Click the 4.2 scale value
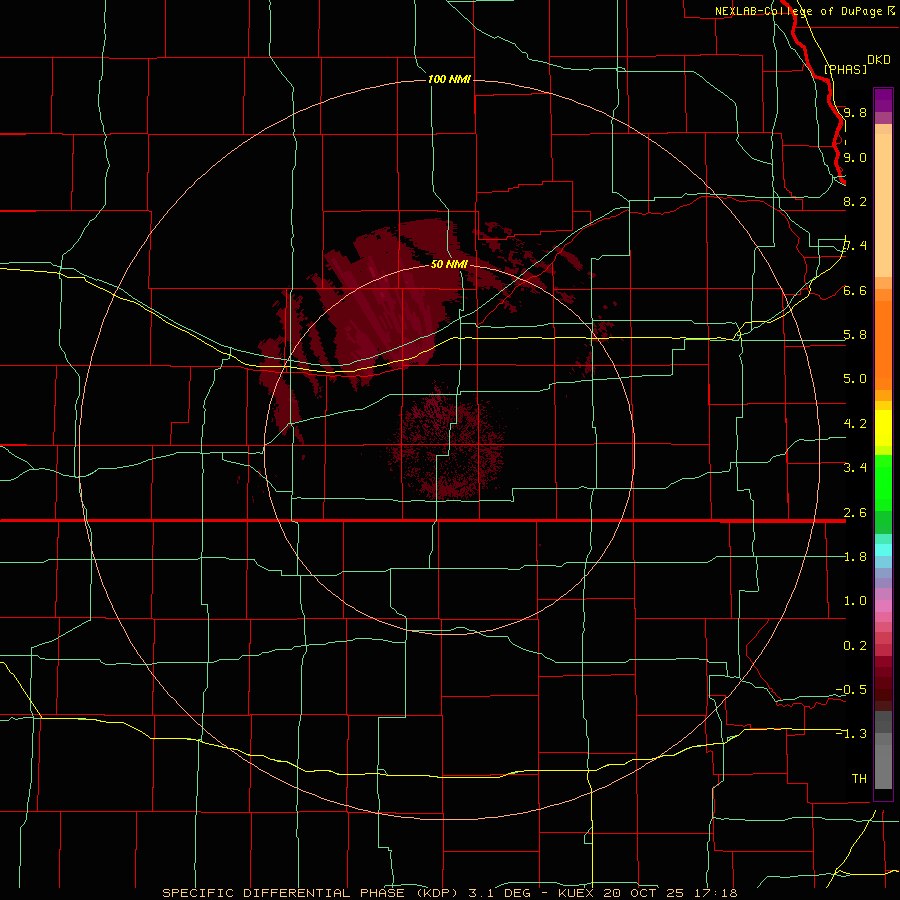 855,424
